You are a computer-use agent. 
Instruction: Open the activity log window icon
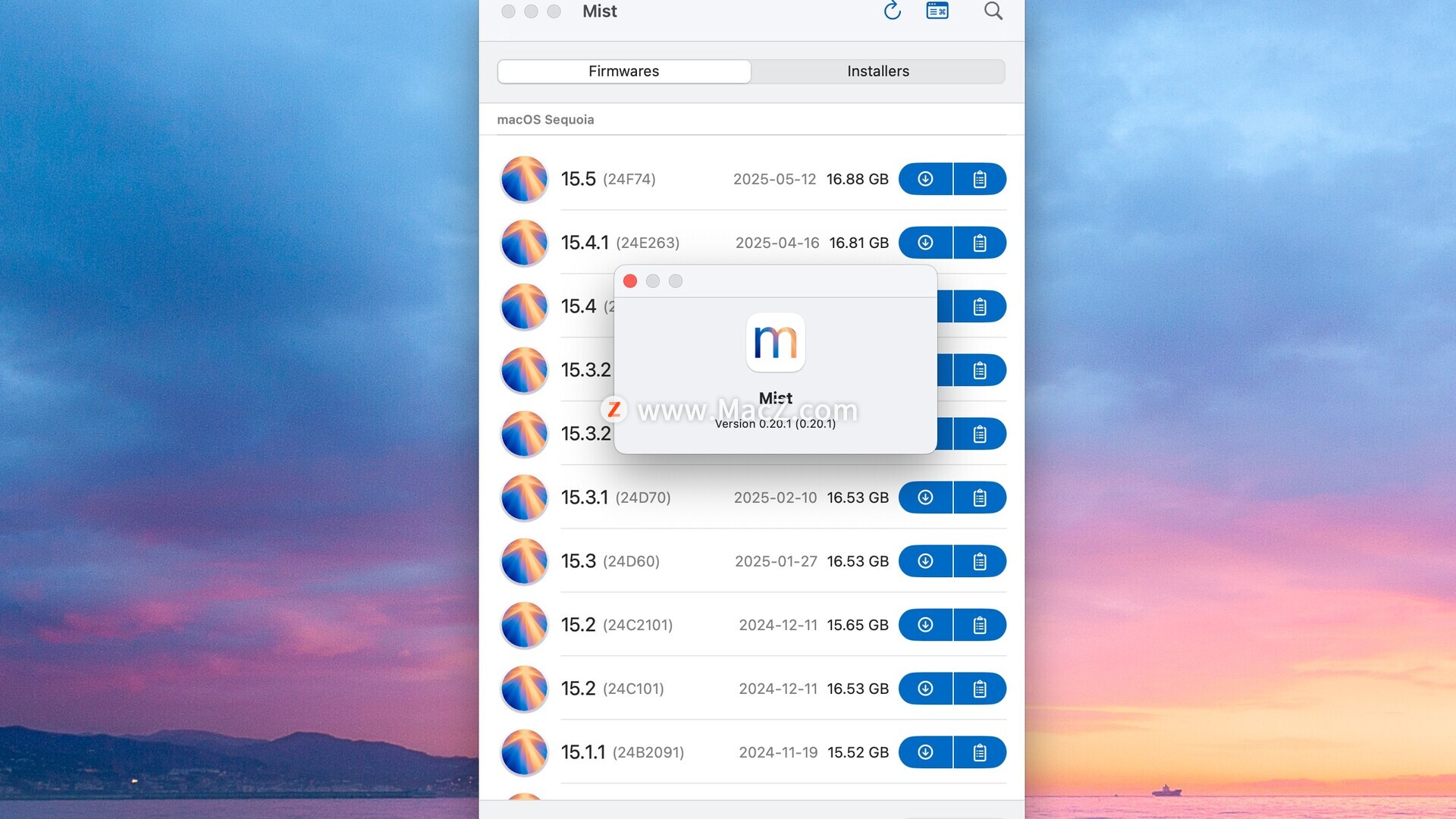tap(937, 11)
